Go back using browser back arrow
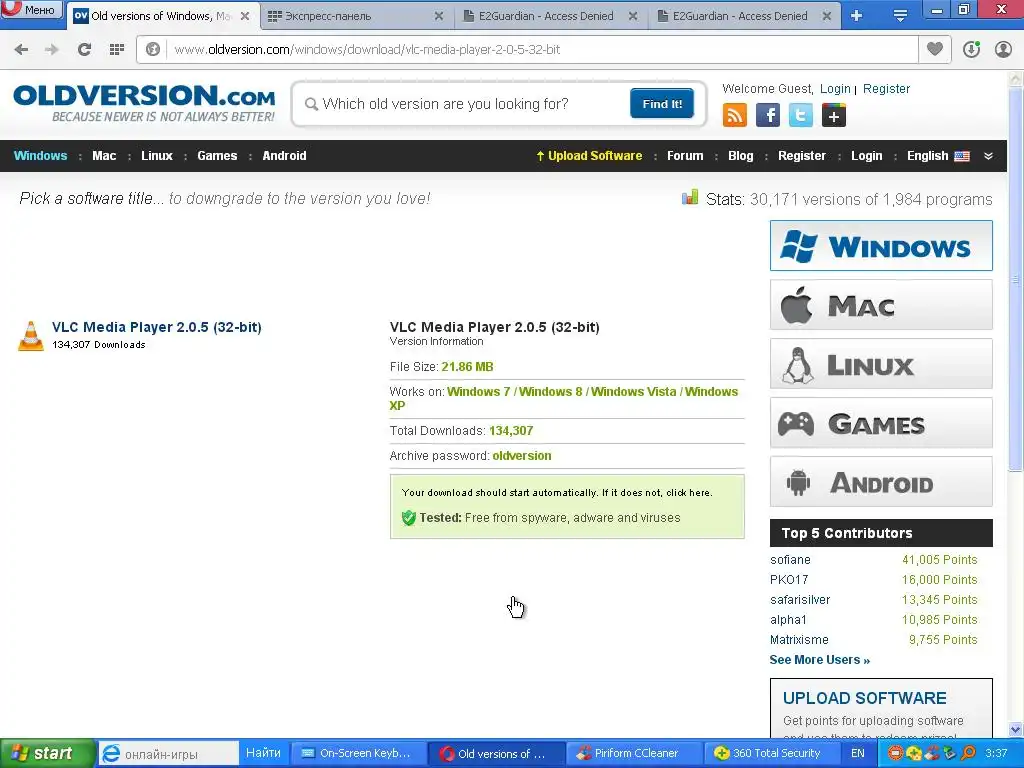1024x768 pixels. coord(21,50)
